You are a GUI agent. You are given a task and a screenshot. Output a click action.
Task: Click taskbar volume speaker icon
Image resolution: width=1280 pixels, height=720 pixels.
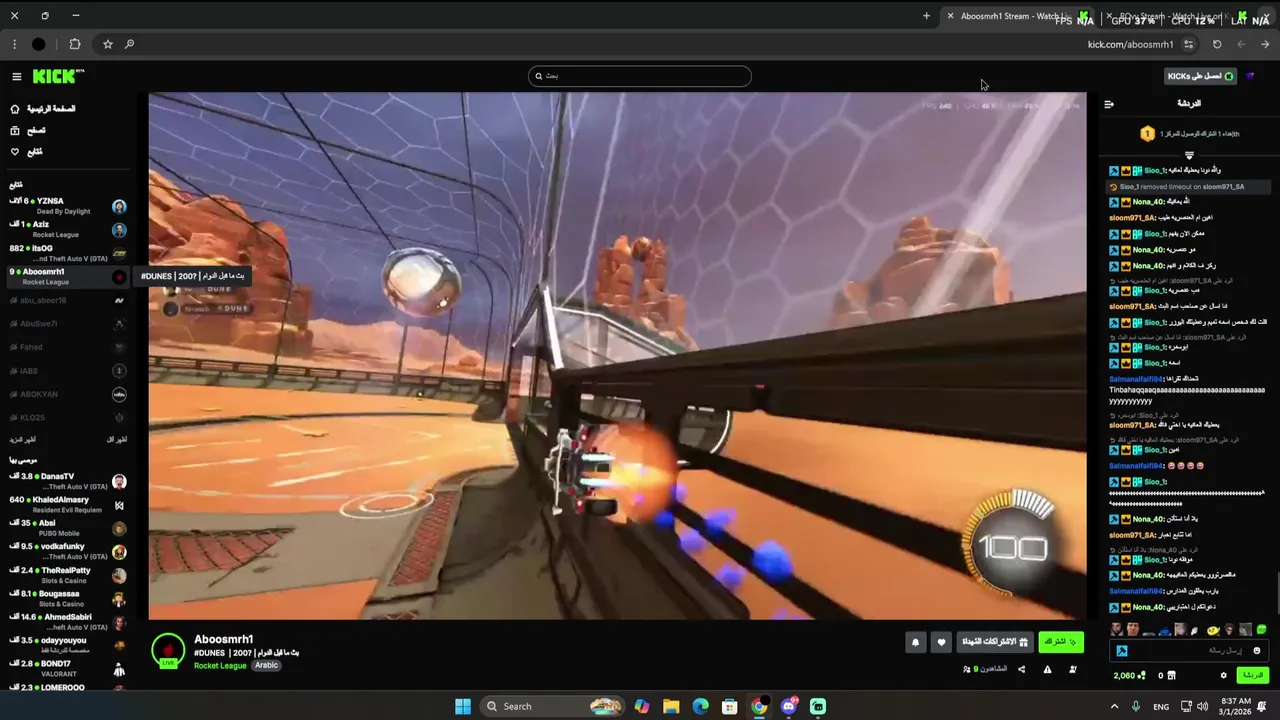[x=1205, y=706]
